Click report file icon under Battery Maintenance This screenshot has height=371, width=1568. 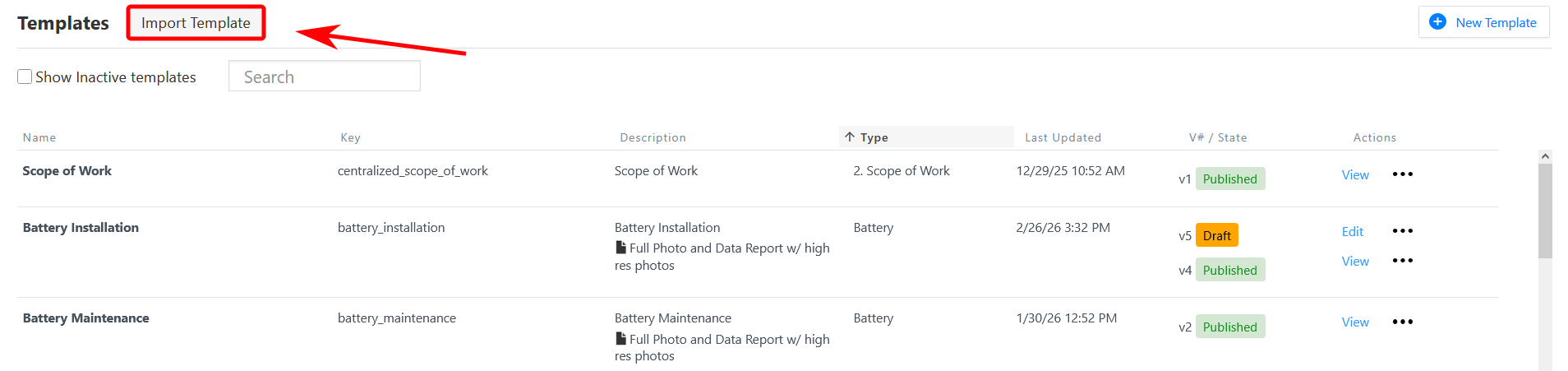click(x=621, y=339)
